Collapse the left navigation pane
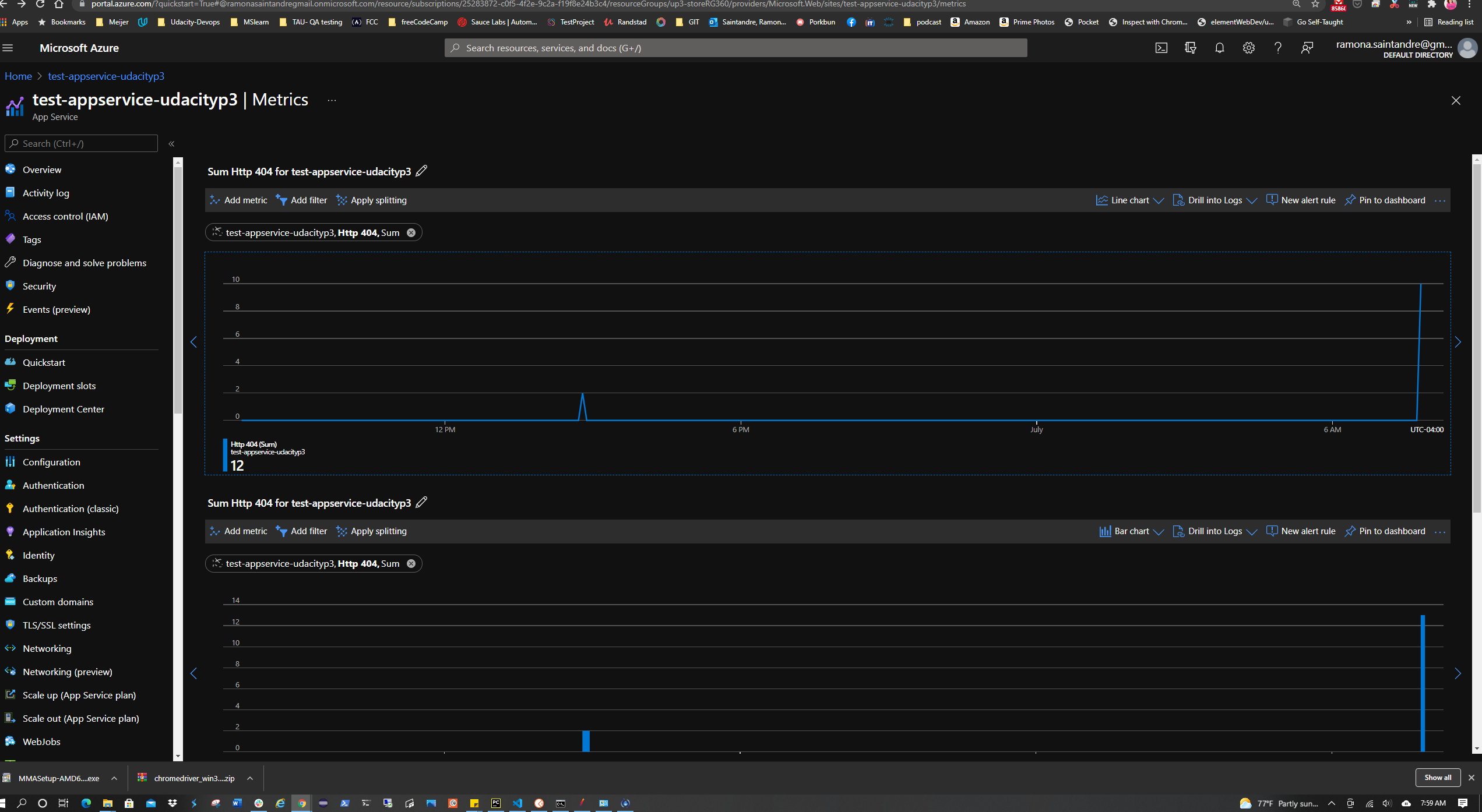The height and width of the screenshot is (812, 1482). (171, 144)
